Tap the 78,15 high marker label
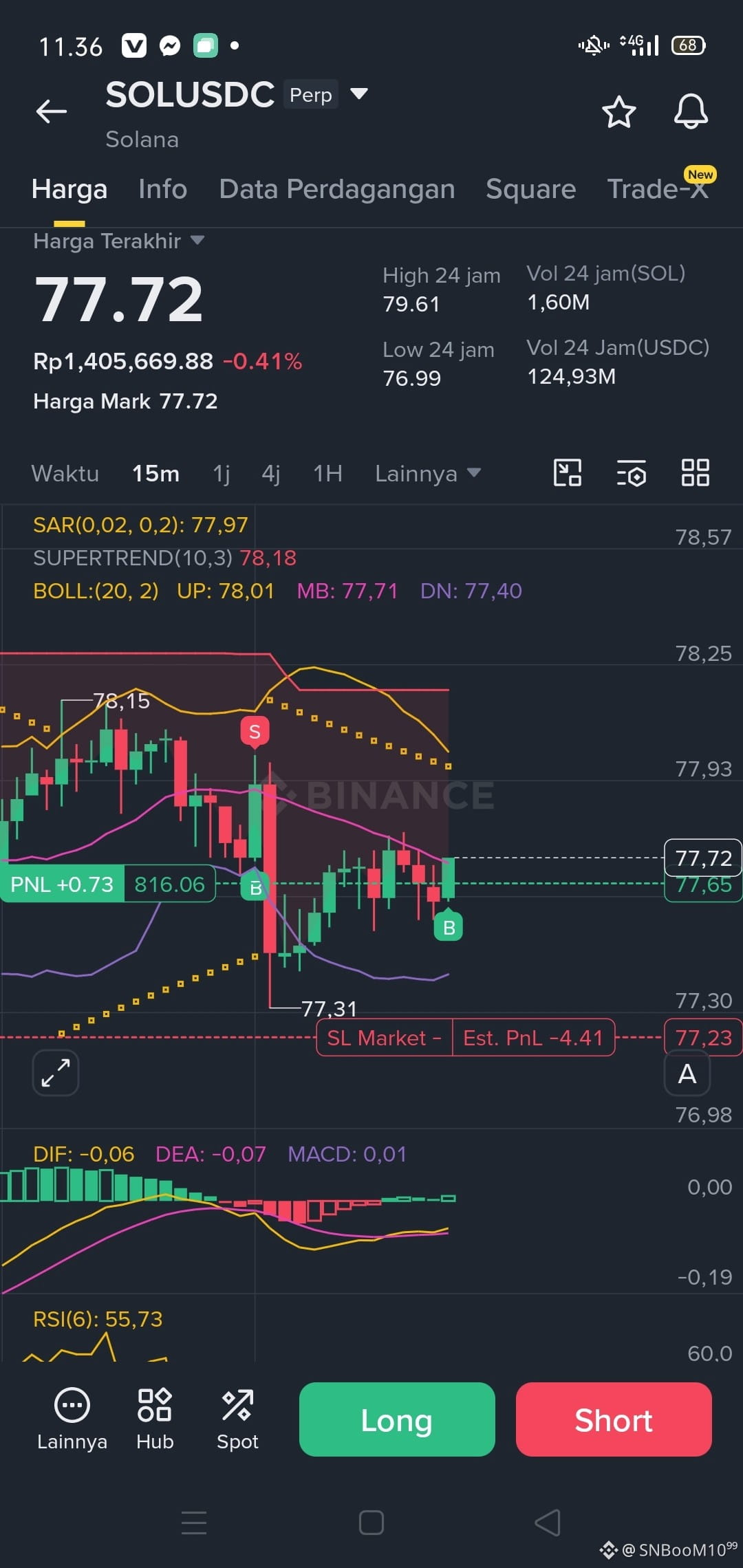The width and height of the screenshot is (743, 1568). point(121,701)
